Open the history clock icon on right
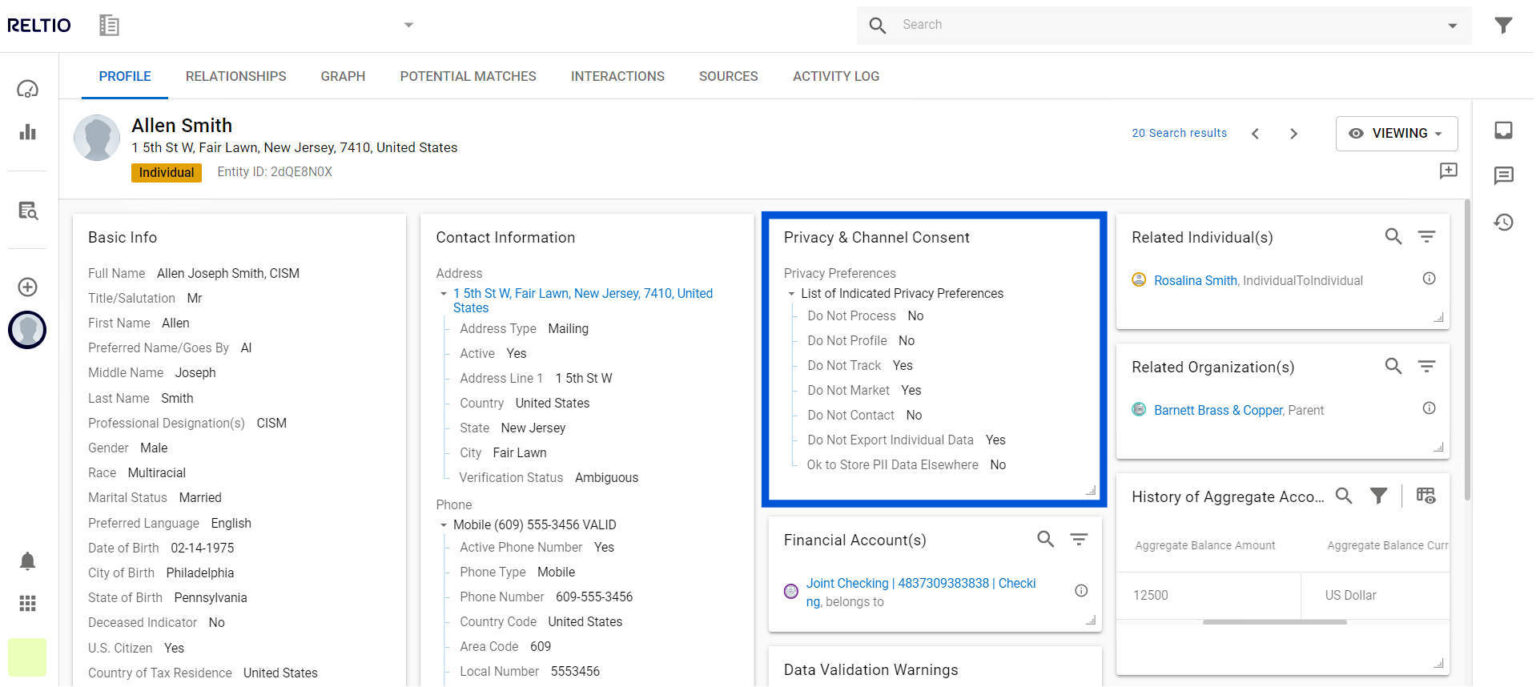Viewport: 1536px width, 687px height. click(1503, 222)
